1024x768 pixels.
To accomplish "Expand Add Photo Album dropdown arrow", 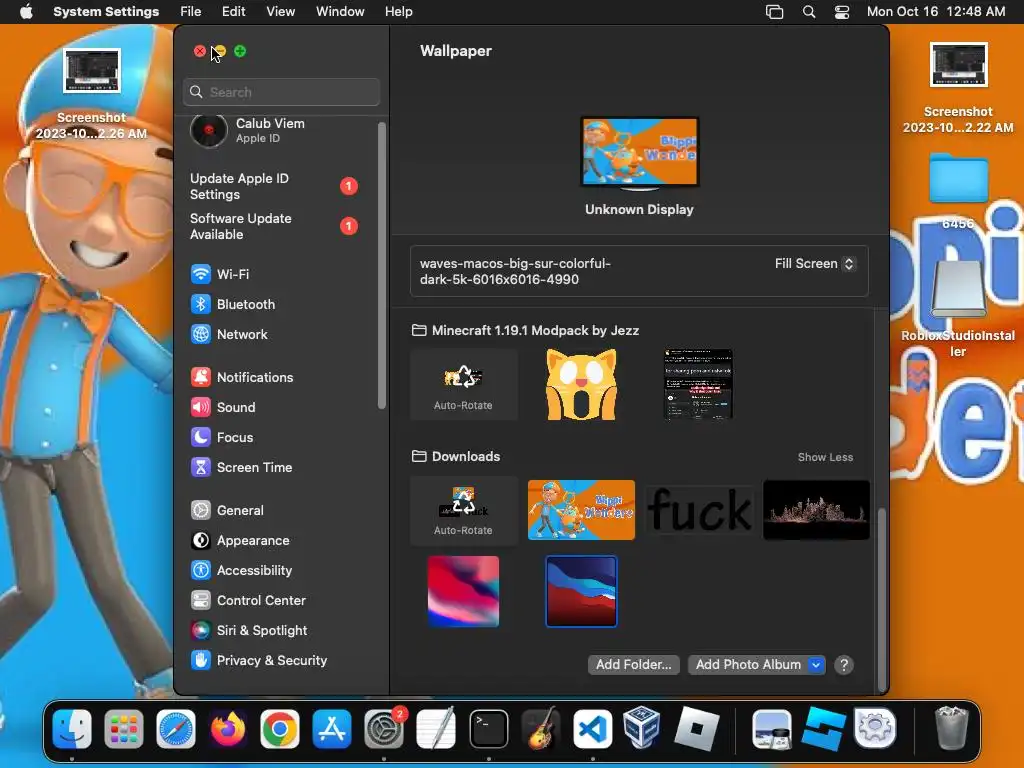I will pos(816,665).
